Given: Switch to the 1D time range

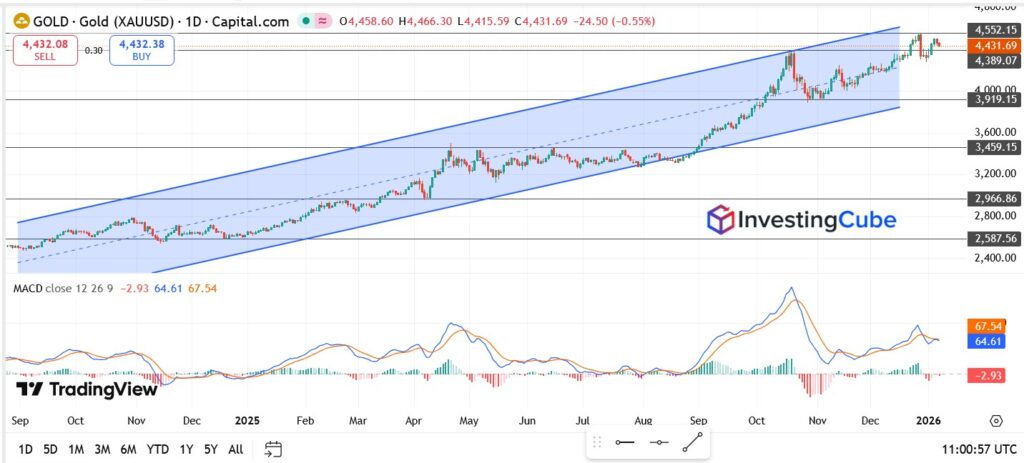Looking at the screenshot, I should 25,449.
